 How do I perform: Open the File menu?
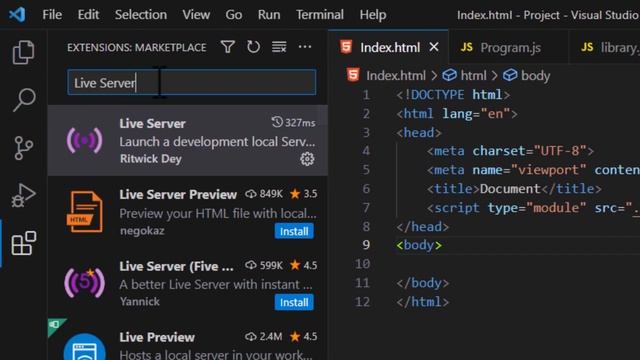[x=52, y=15]
